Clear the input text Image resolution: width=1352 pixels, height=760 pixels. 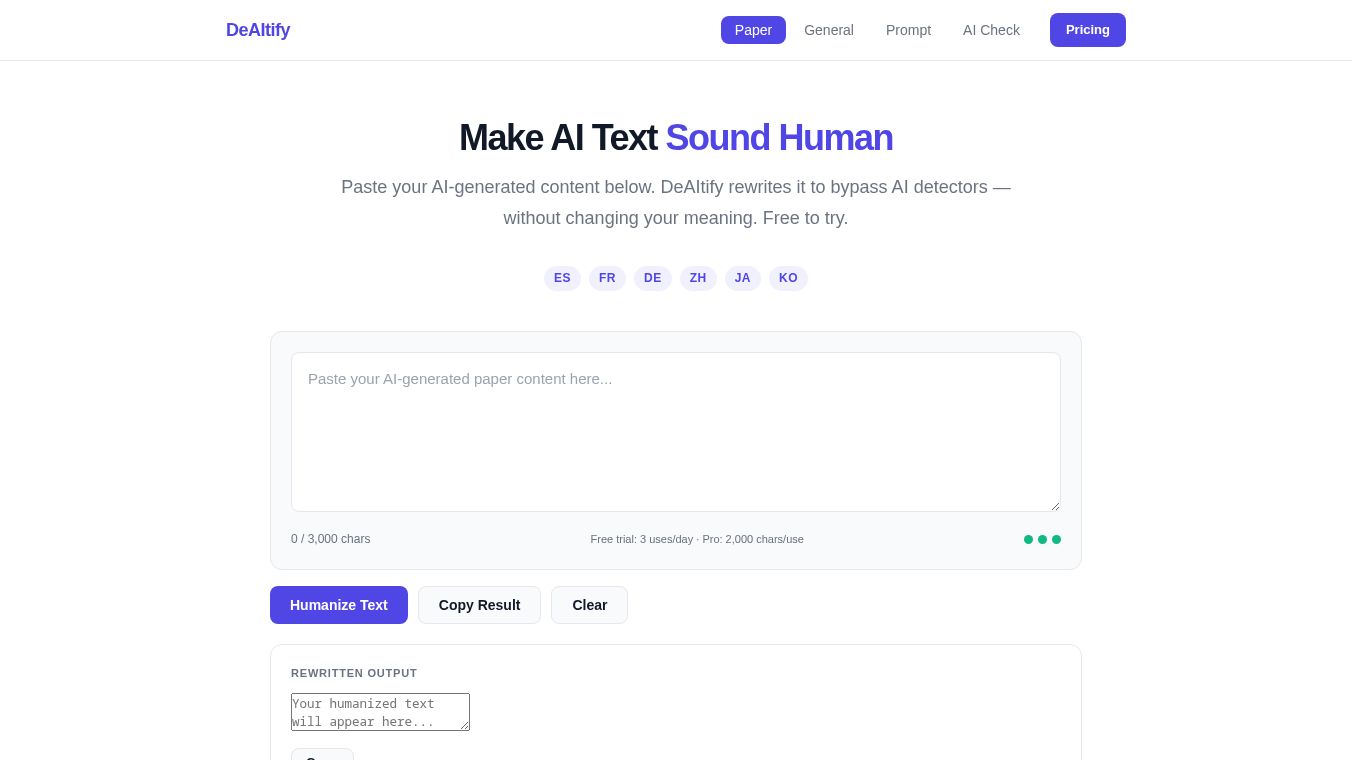tap(589, 605)
